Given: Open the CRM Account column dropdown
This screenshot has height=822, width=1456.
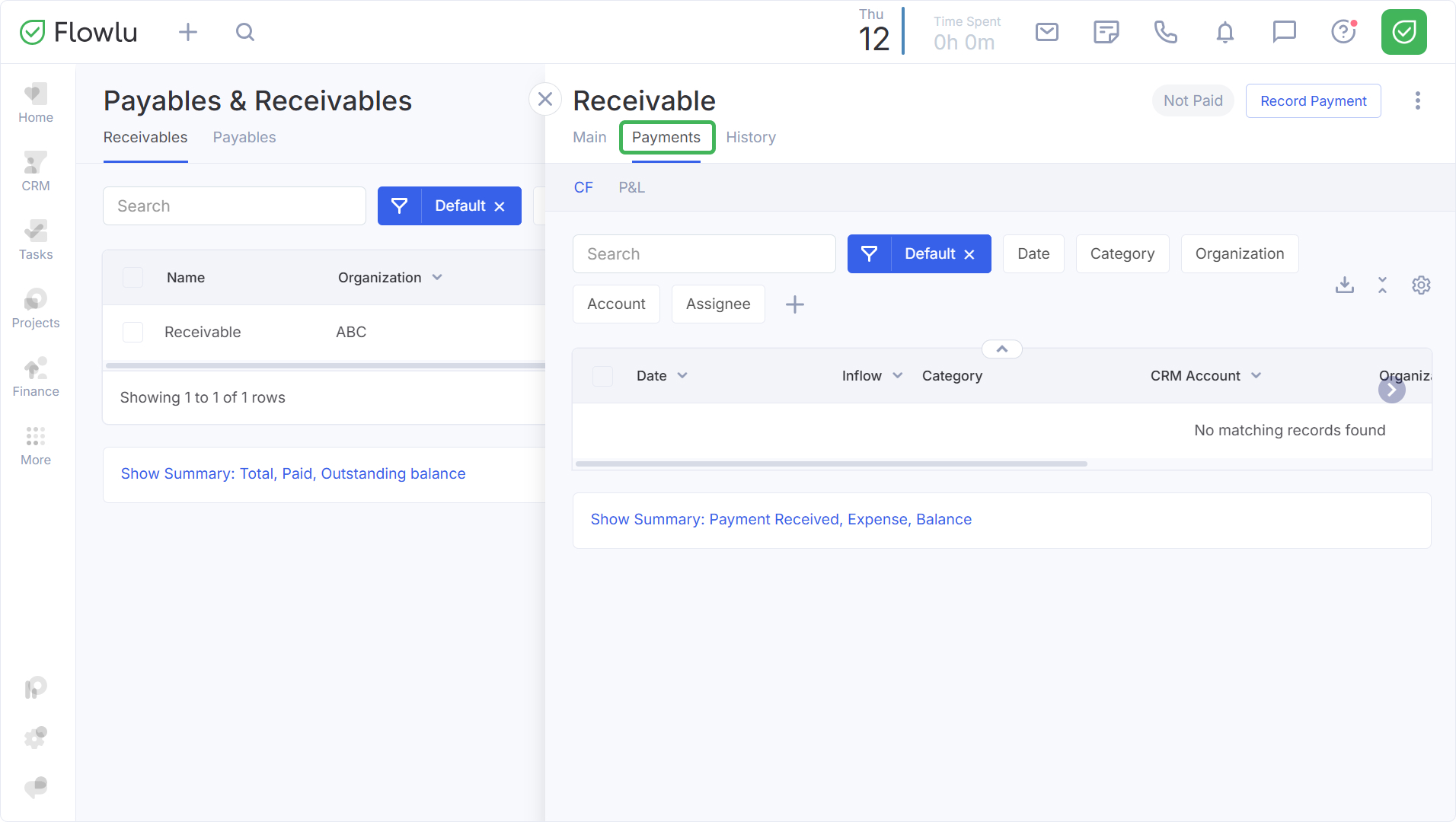Looking at the screenshot, I should pos(1256,376).
